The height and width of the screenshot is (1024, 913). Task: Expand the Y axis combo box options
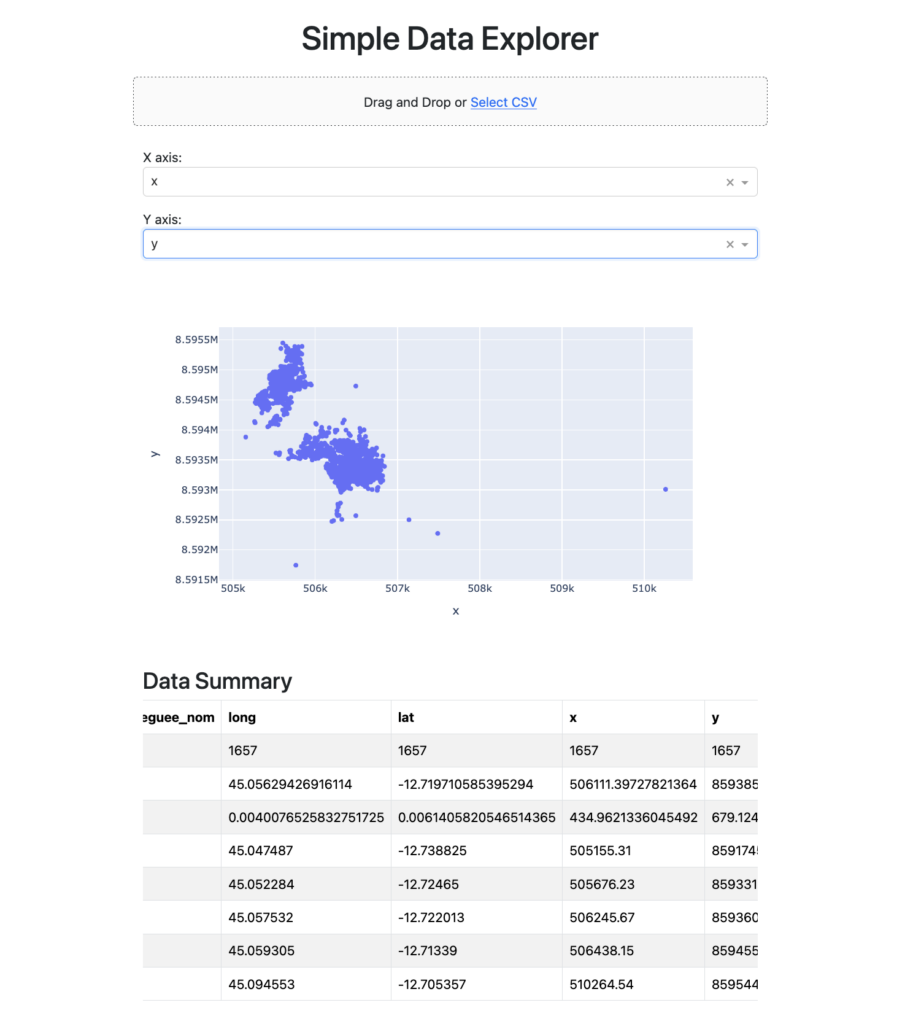(744, 243)
